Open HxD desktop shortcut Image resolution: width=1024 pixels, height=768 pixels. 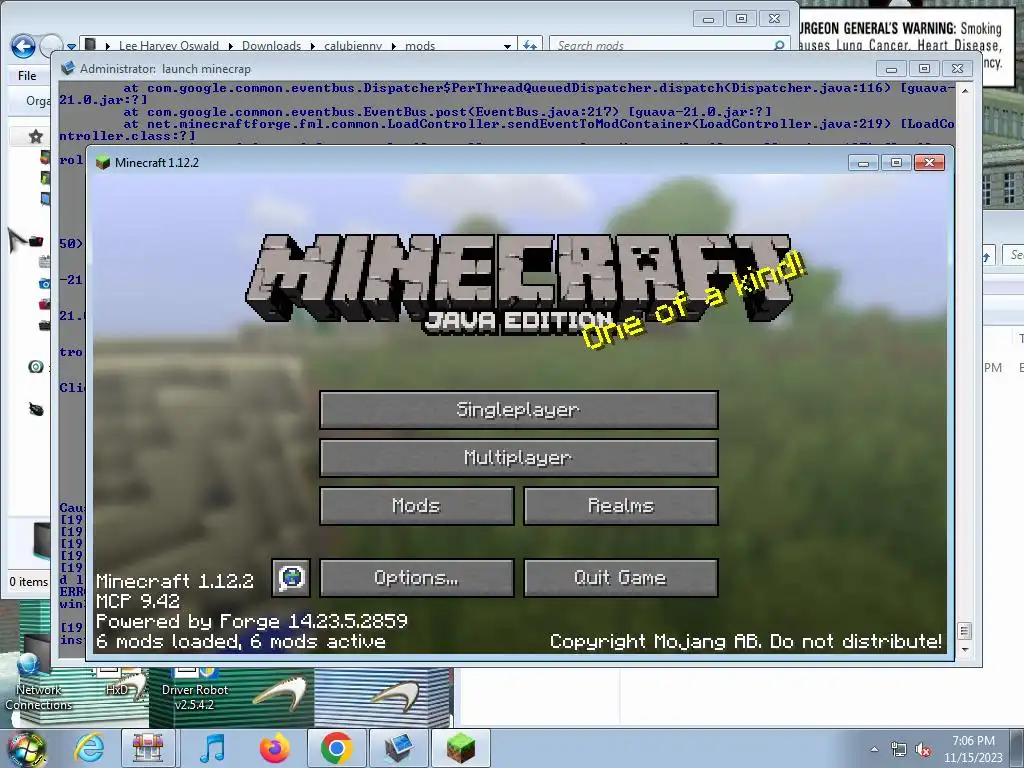click(x=118, y=682)
